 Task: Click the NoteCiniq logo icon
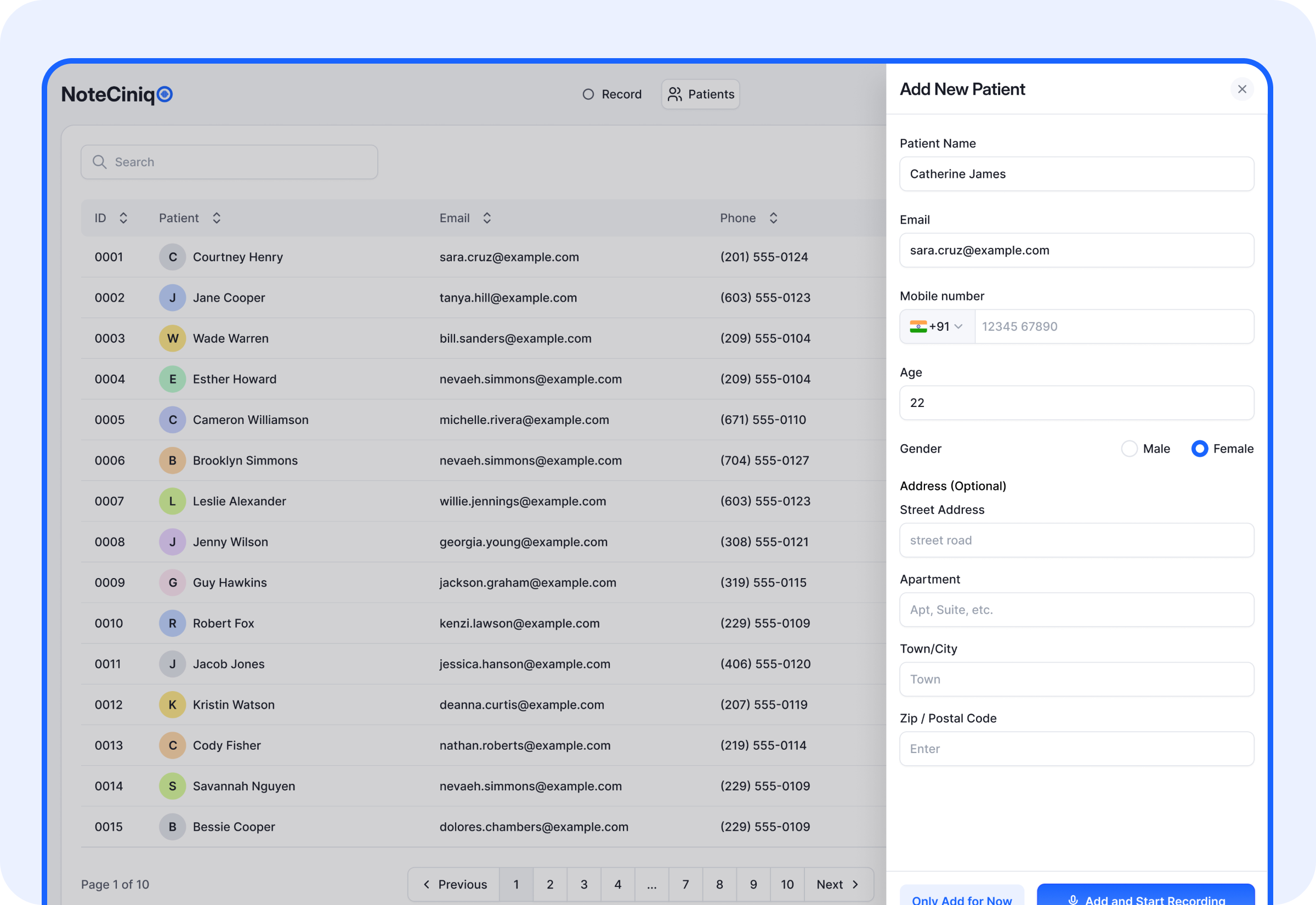[164, 94]
